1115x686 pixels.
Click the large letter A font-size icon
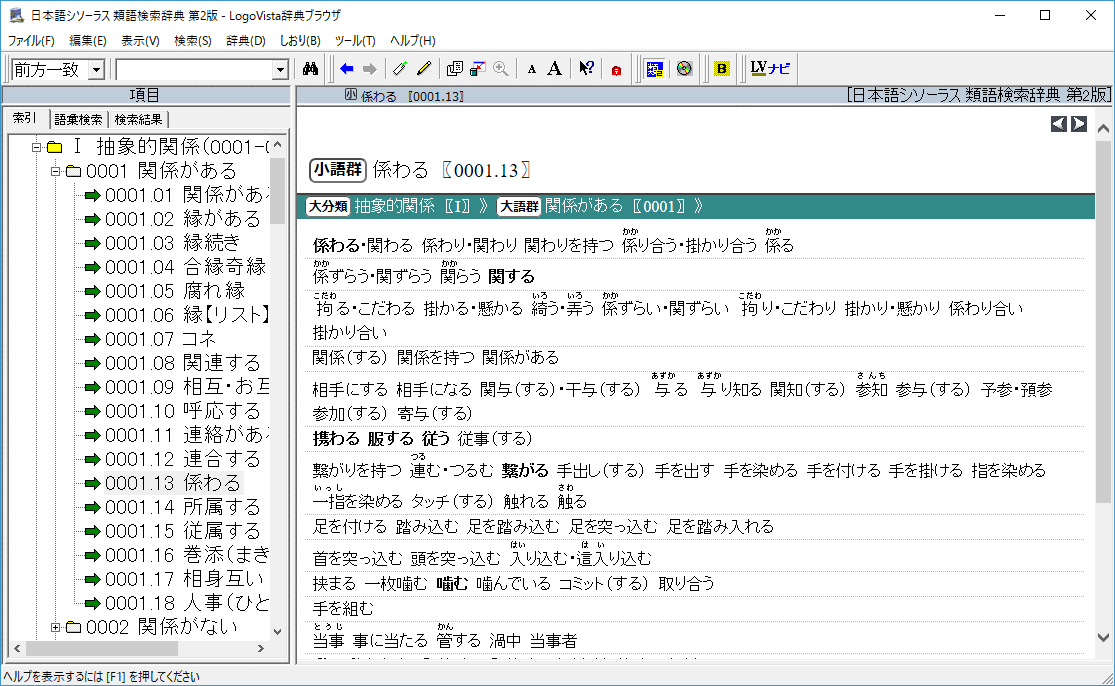click(555, 69)
